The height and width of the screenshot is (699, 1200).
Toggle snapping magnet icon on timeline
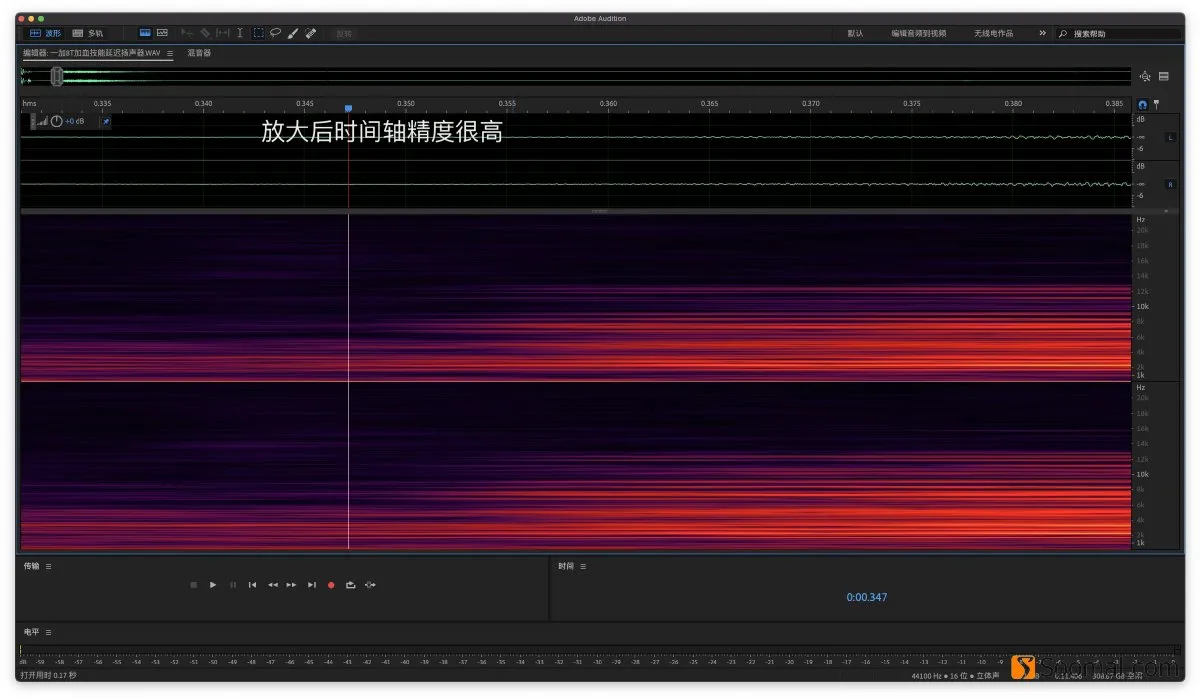click(1144, 104)
